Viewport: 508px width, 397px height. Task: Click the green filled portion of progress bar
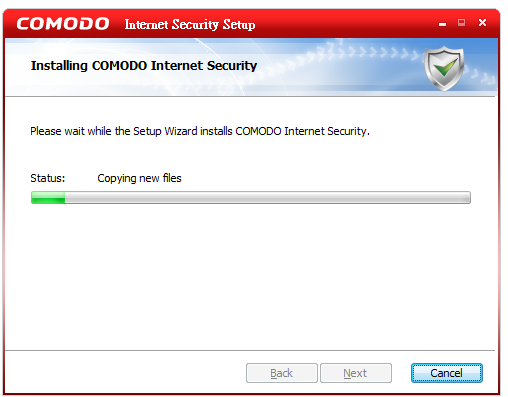tap(48, 197)
